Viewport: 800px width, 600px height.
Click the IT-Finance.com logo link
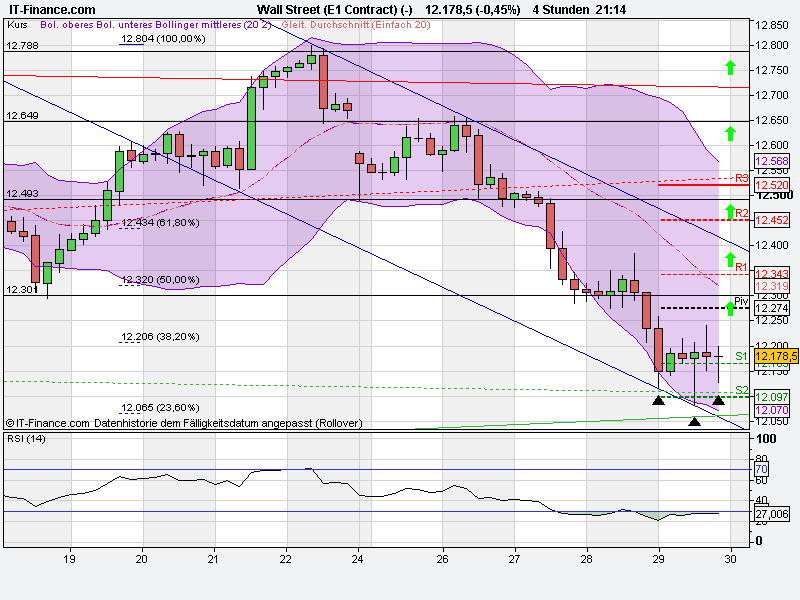coord(52,7)
